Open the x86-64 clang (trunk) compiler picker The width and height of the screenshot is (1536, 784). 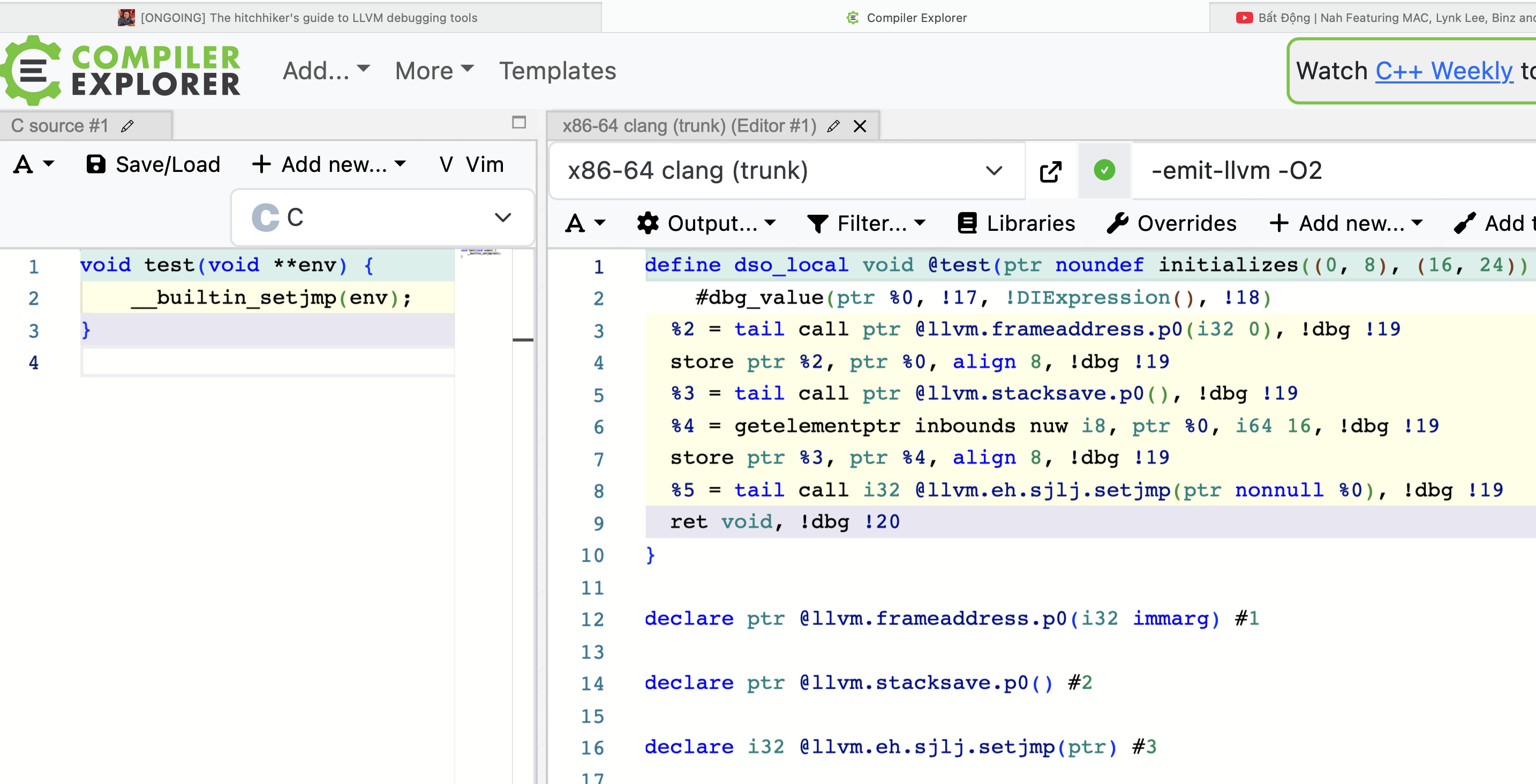(786, 170)
